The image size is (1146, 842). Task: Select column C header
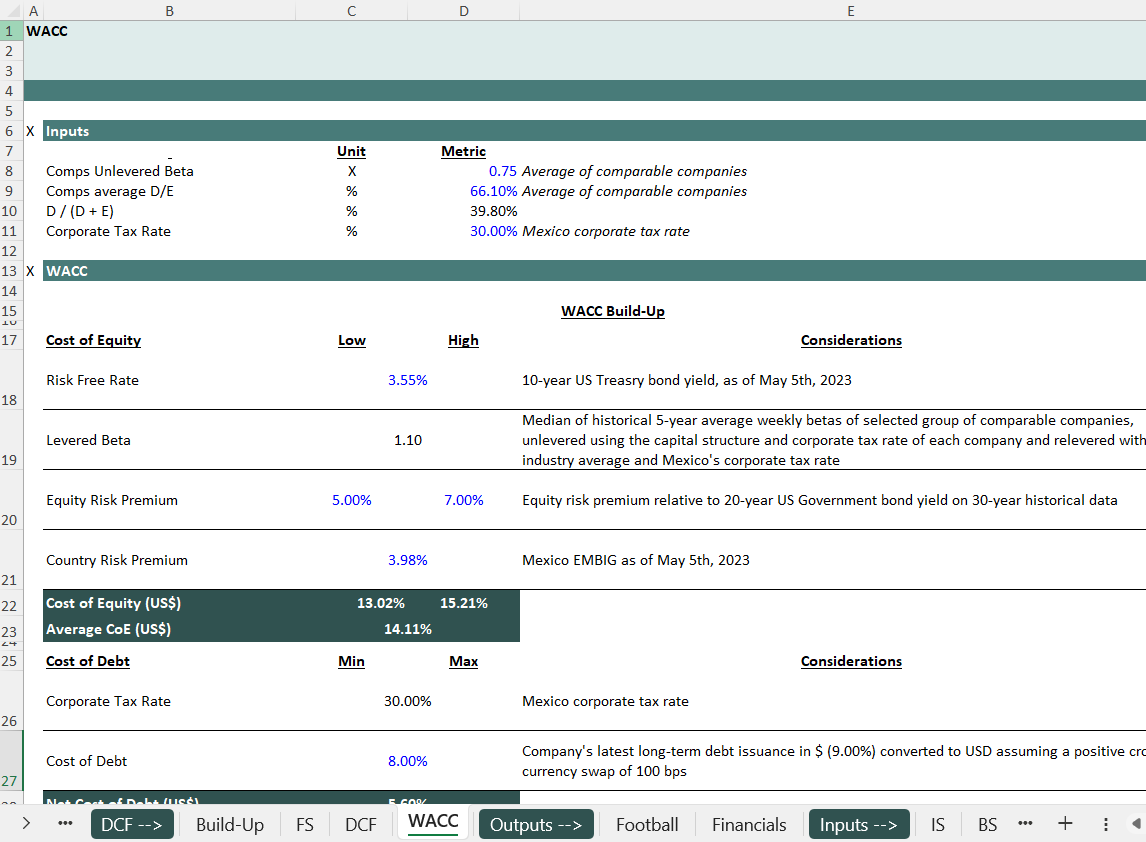coord(352,11)
